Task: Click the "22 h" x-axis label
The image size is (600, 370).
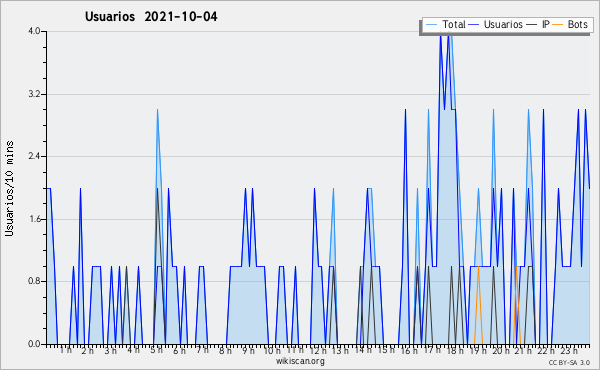Action: tap(546, 351)
